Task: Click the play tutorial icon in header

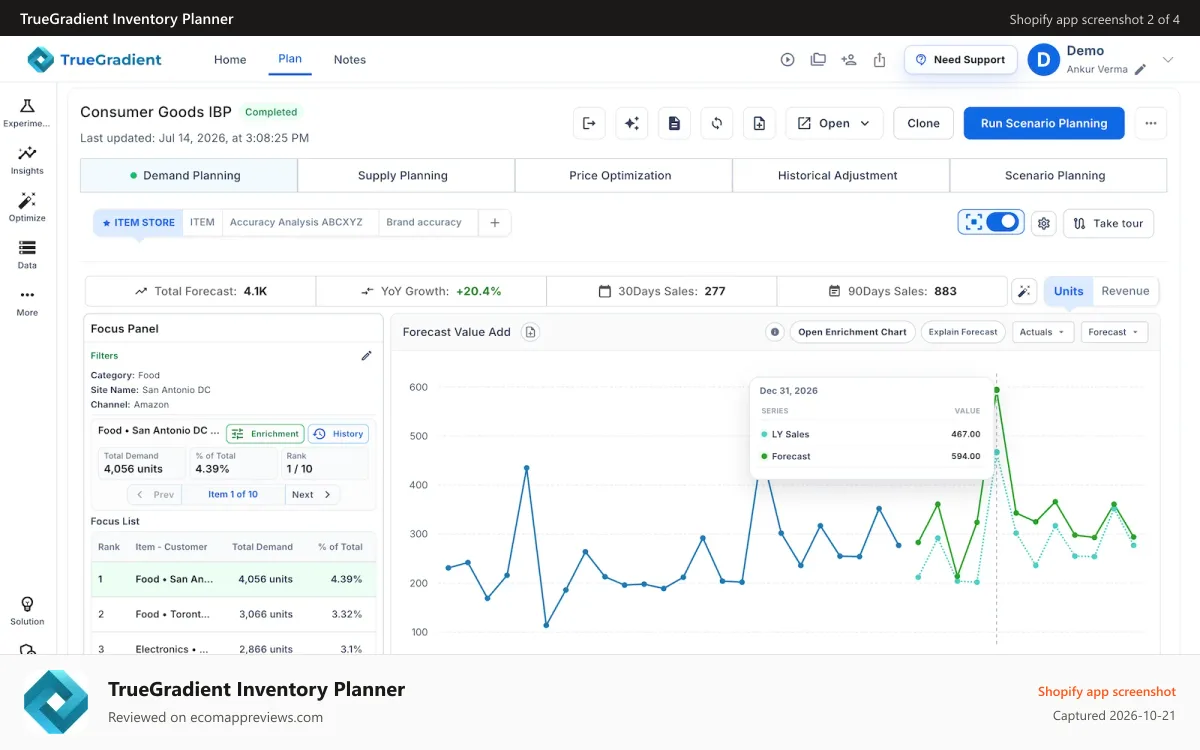Action: (x=788, y=60)
